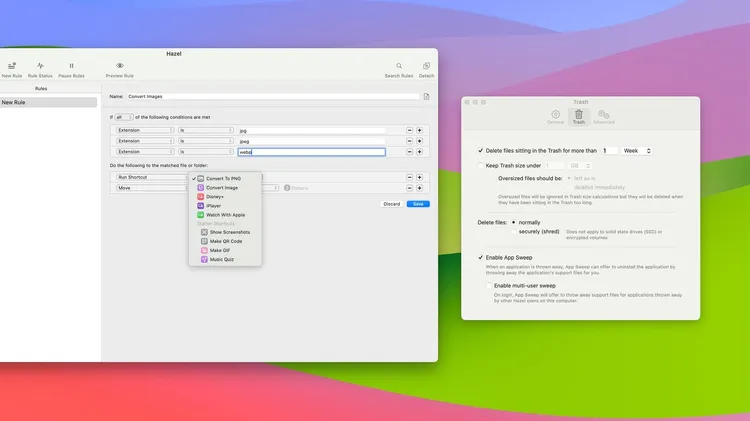Click the webp extension value field

point(311,152)
